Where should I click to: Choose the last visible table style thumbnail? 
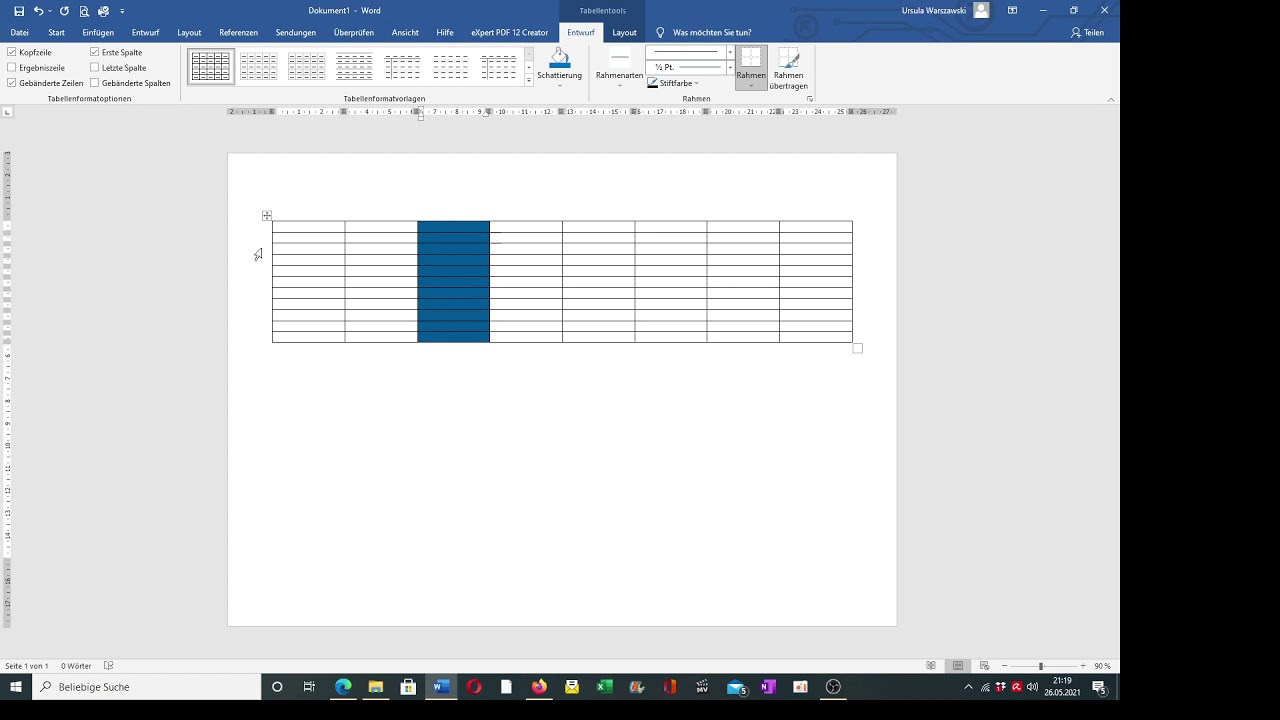499,67
